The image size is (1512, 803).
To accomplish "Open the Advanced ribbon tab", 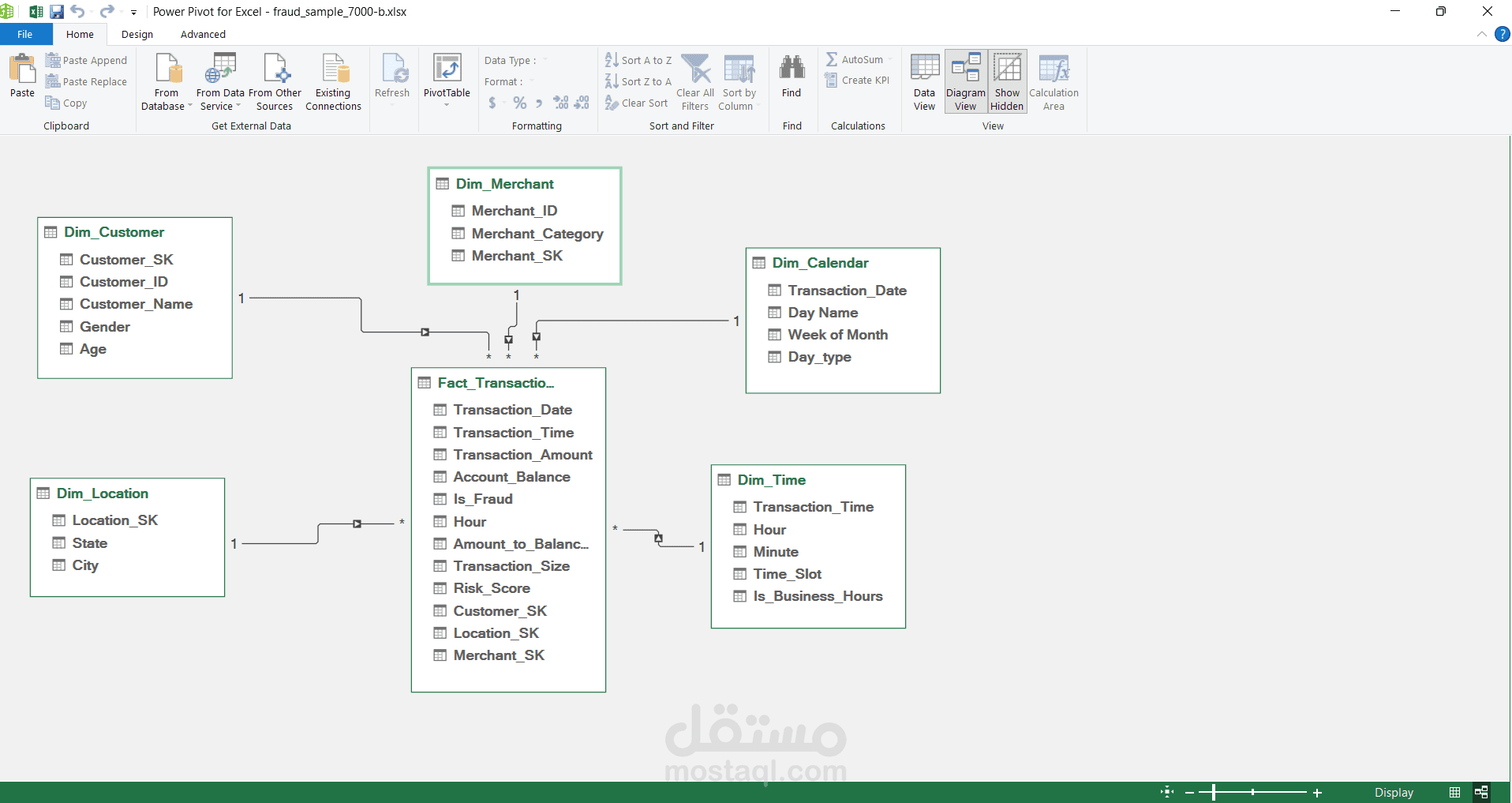I will (203, 34).
